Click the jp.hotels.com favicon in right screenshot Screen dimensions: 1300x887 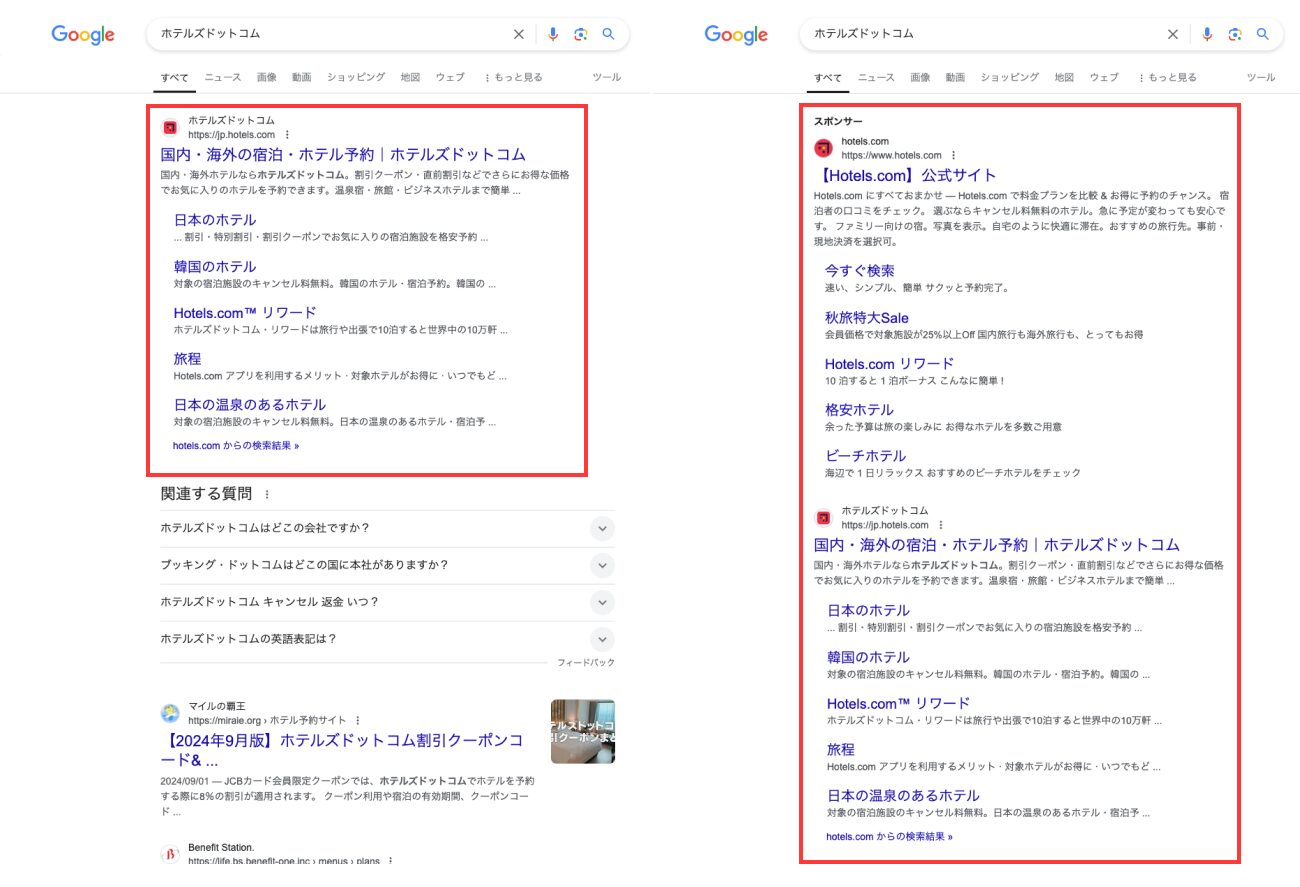point(823,517)
